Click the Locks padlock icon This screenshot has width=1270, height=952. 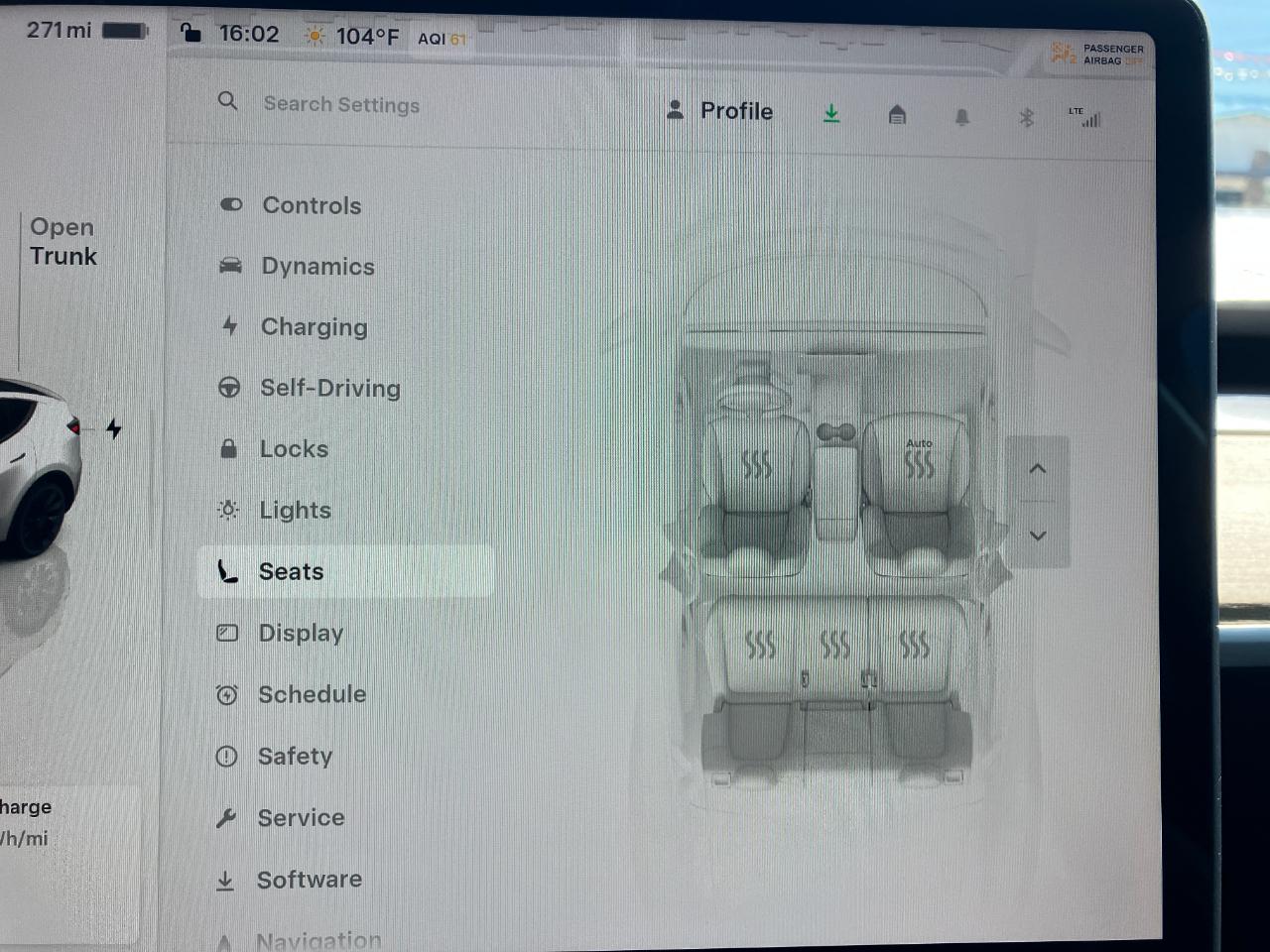228,448
